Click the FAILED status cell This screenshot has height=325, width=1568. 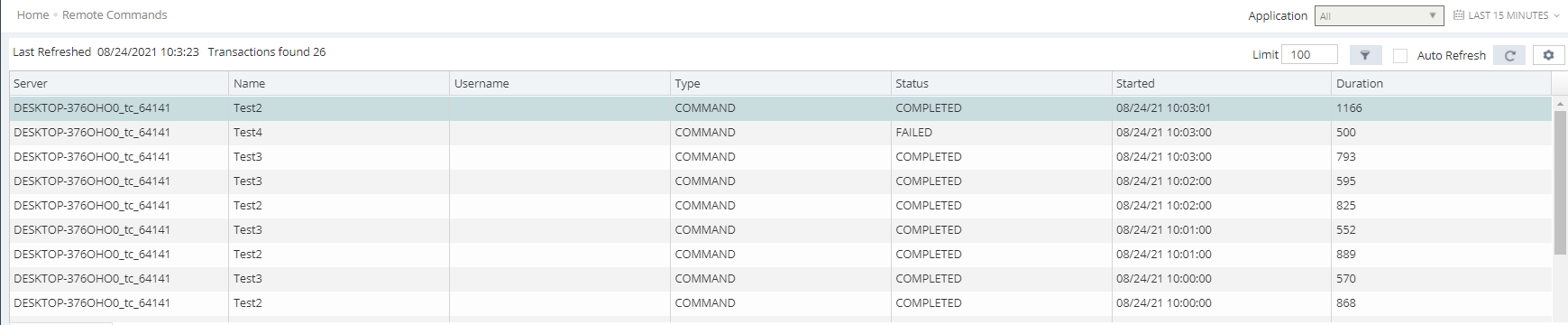tap(1002, 132)
